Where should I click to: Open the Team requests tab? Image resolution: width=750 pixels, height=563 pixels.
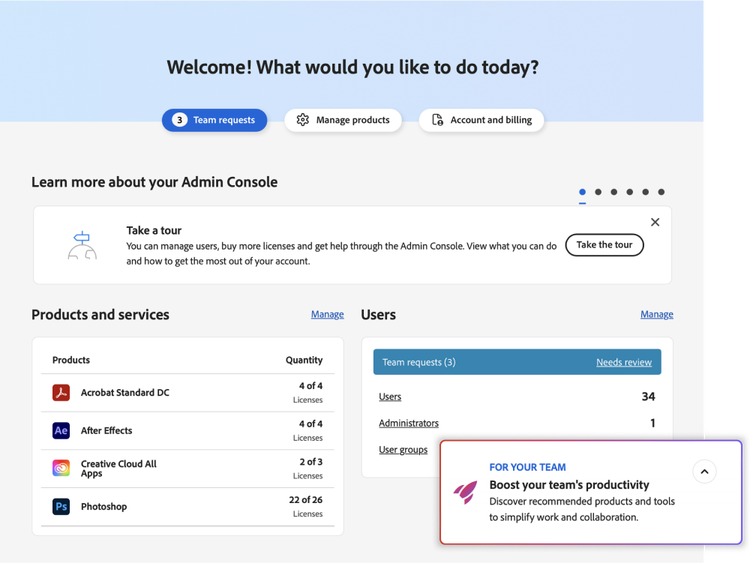click(x=214, y=120)
